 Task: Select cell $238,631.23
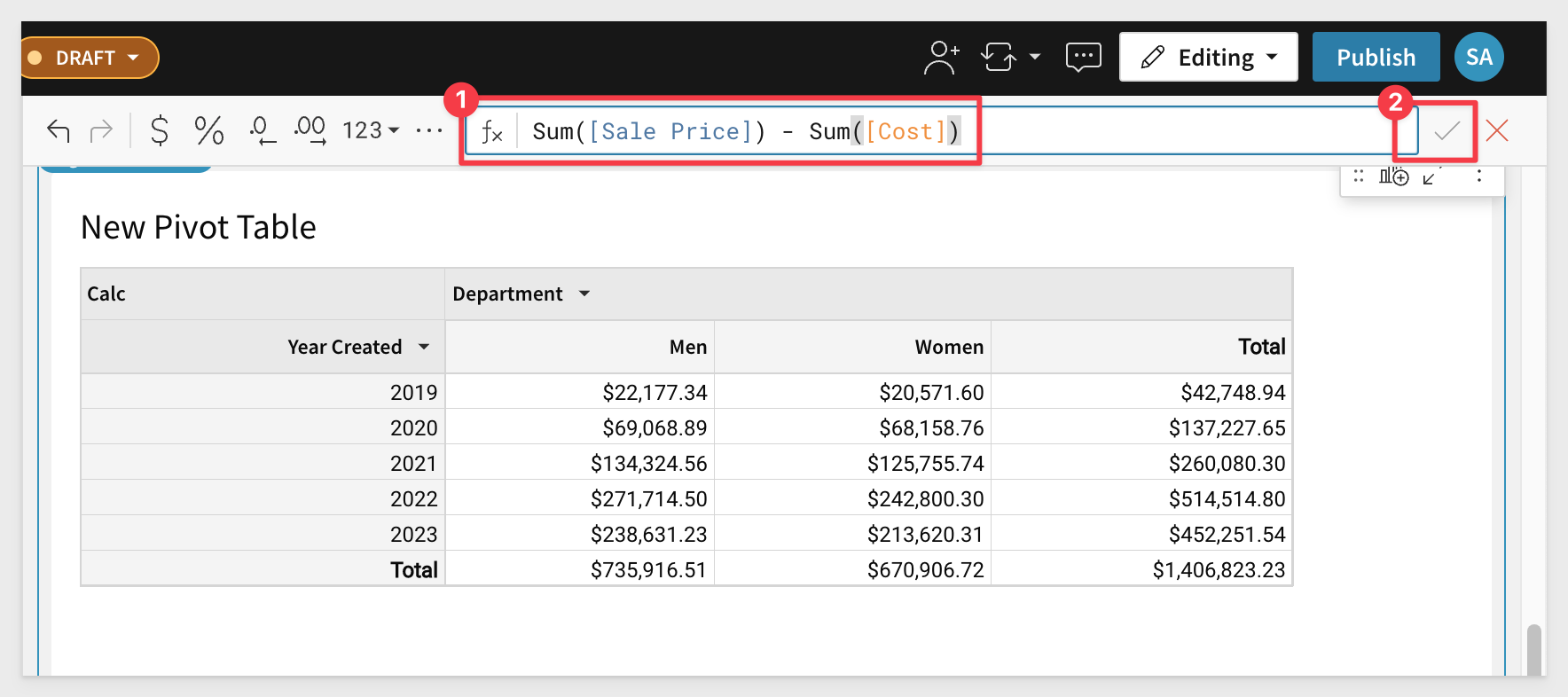[580, 534]
